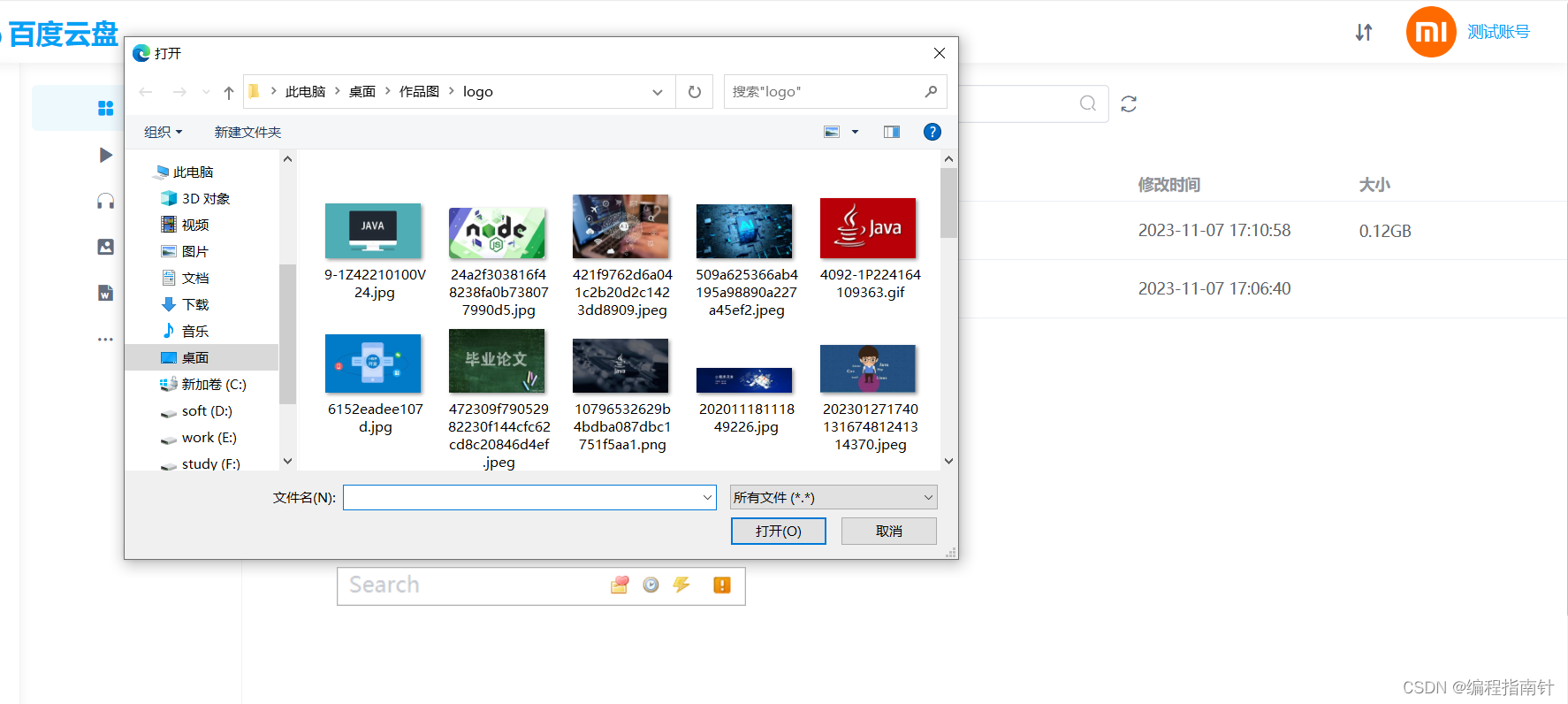Go up one folder level in the dialog

coord(229,92)
